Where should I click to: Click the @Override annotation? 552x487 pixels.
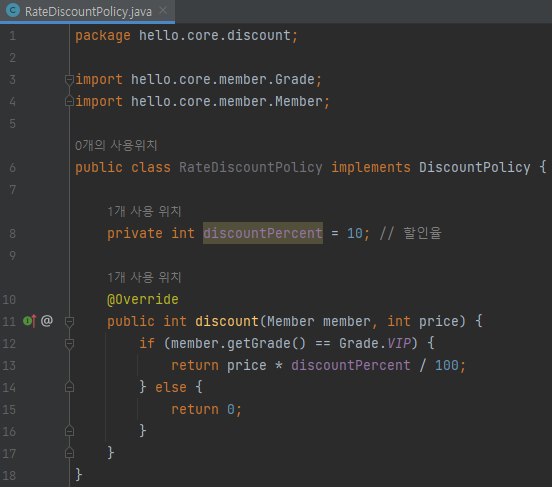click(143, 299)
